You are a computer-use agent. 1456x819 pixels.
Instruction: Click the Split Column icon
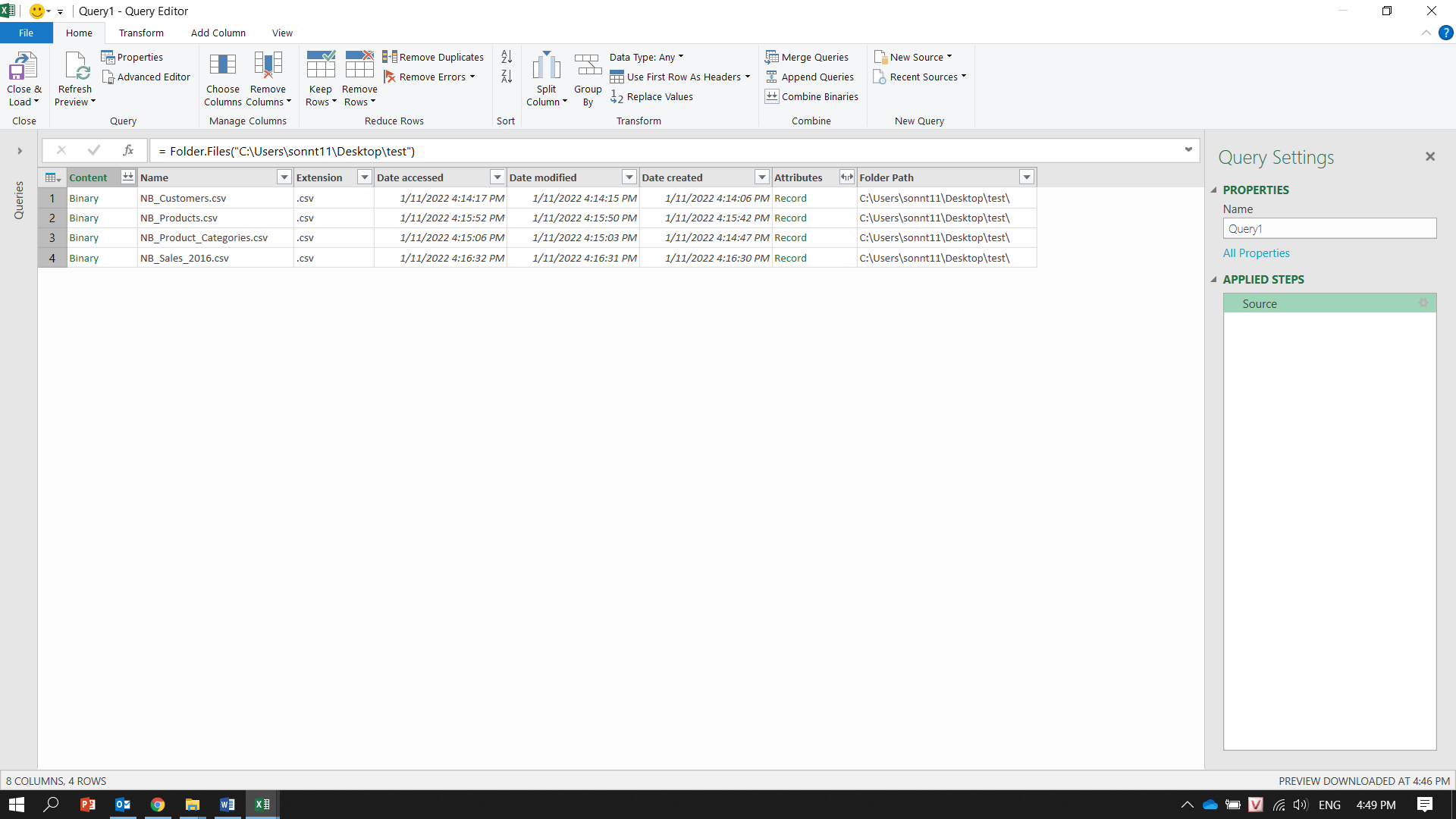pos(546,67)
